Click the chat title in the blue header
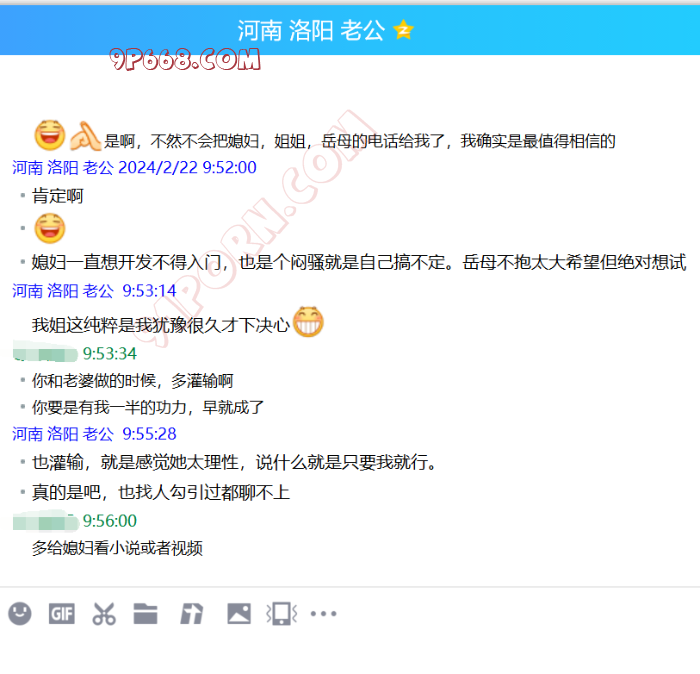The width and height of the screenshot is (700, 674). click(x=311, y=30)
